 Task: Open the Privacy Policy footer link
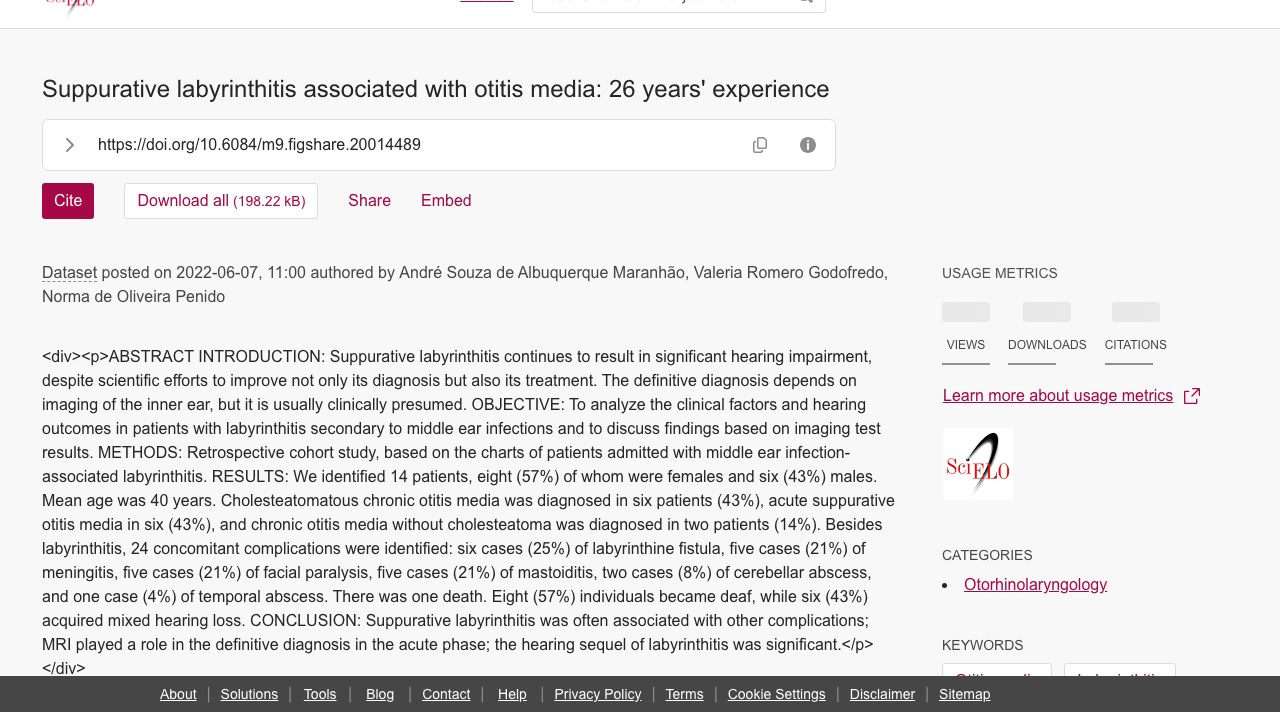tap(598, 694)
